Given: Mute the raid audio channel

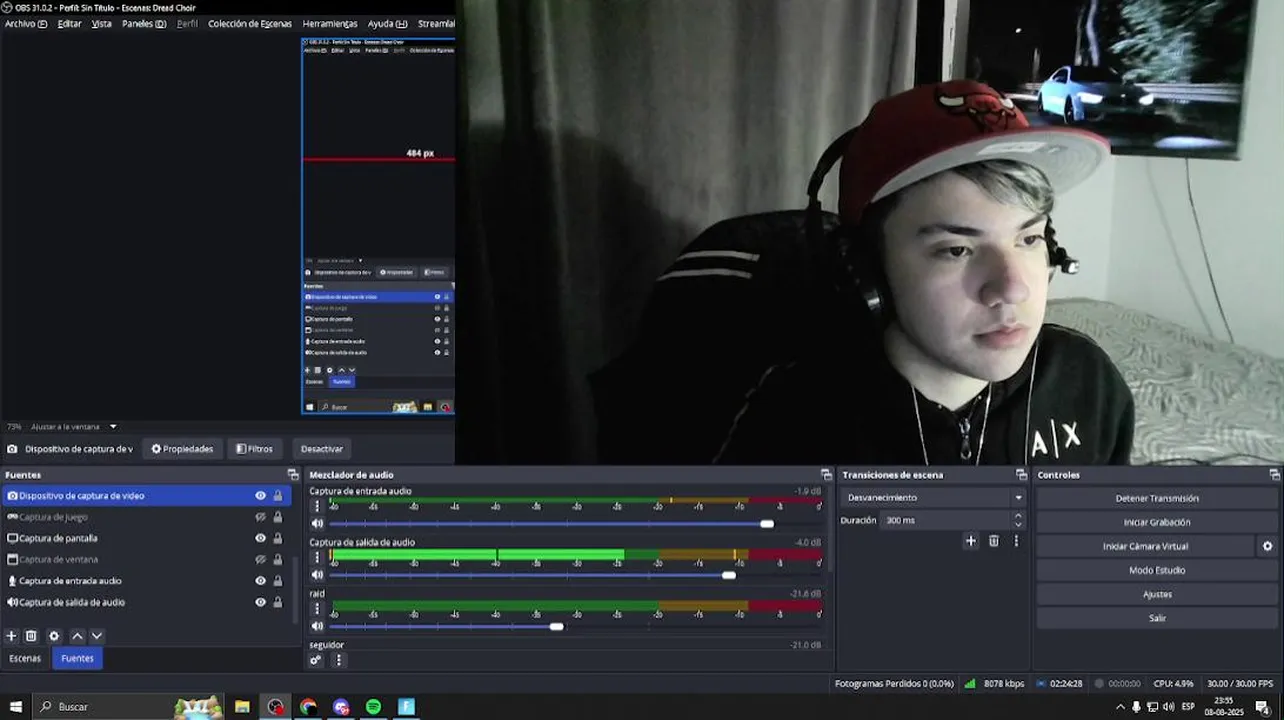Looking at the screenshot, I should tap(317, 627).
